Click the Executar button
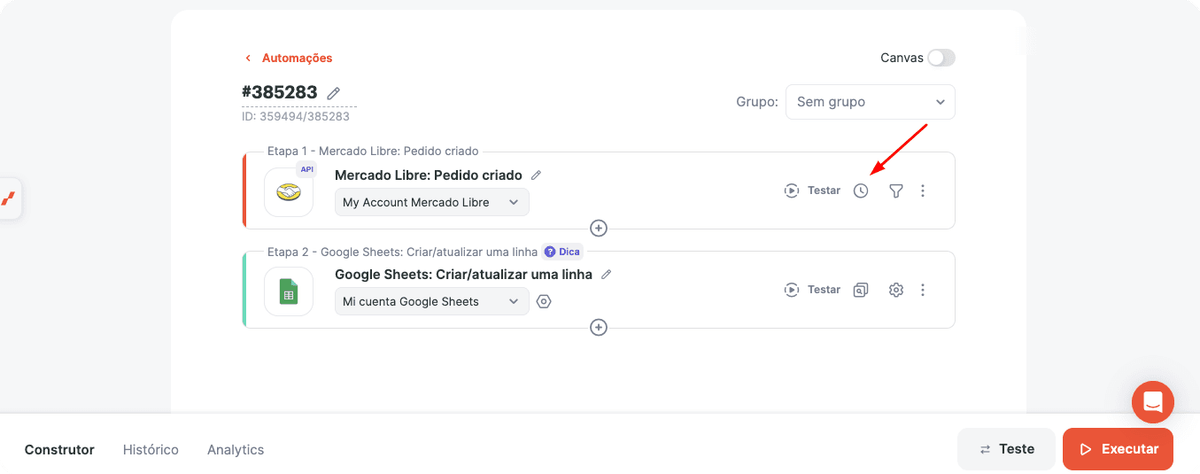 [x=1118, y=449]
